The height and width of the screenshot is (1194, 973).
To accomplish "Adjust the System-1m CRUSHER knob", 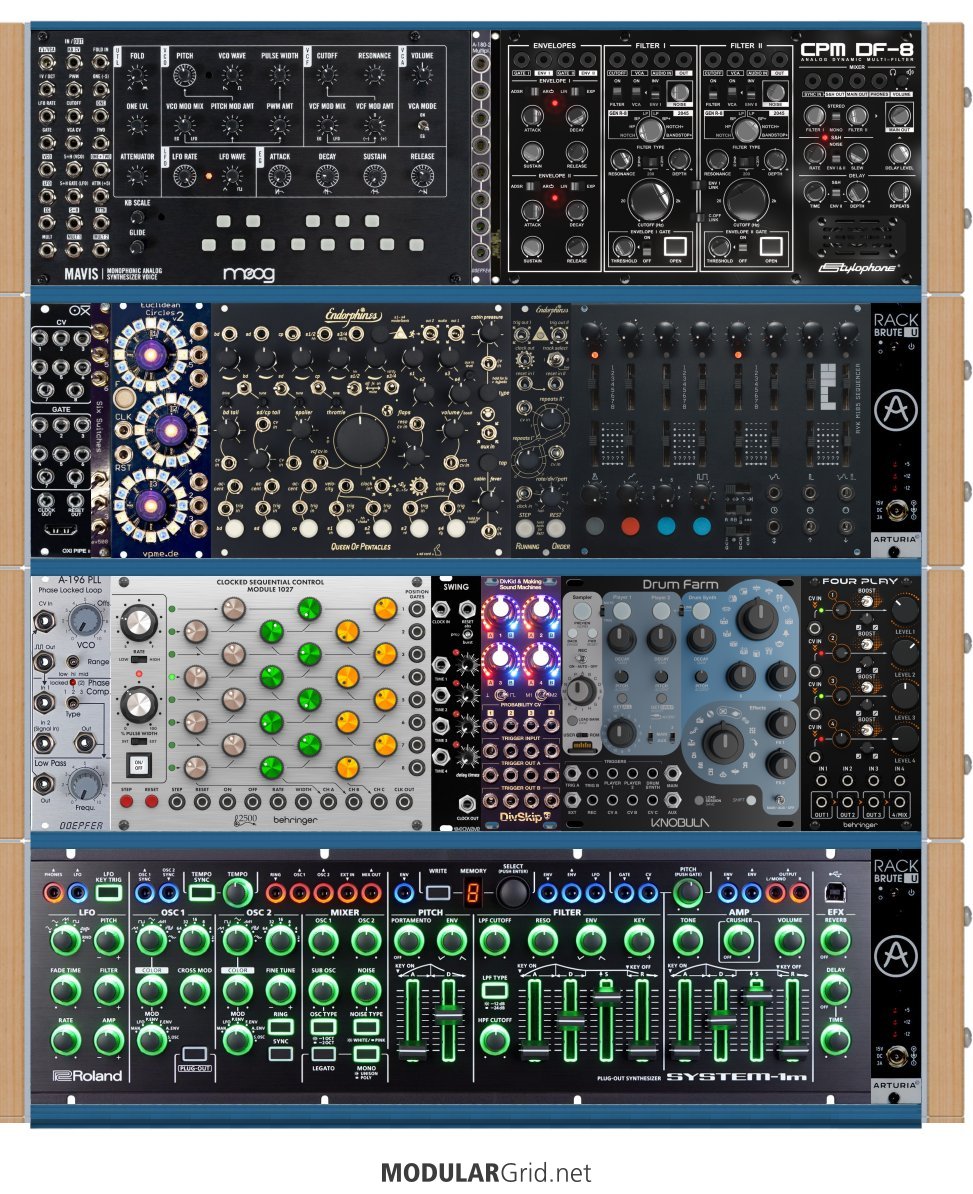I will coord(738,940).
